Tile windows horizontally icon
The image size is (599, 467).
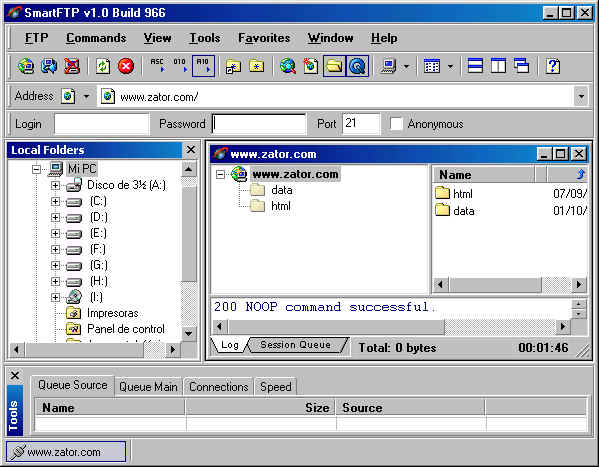475,66
